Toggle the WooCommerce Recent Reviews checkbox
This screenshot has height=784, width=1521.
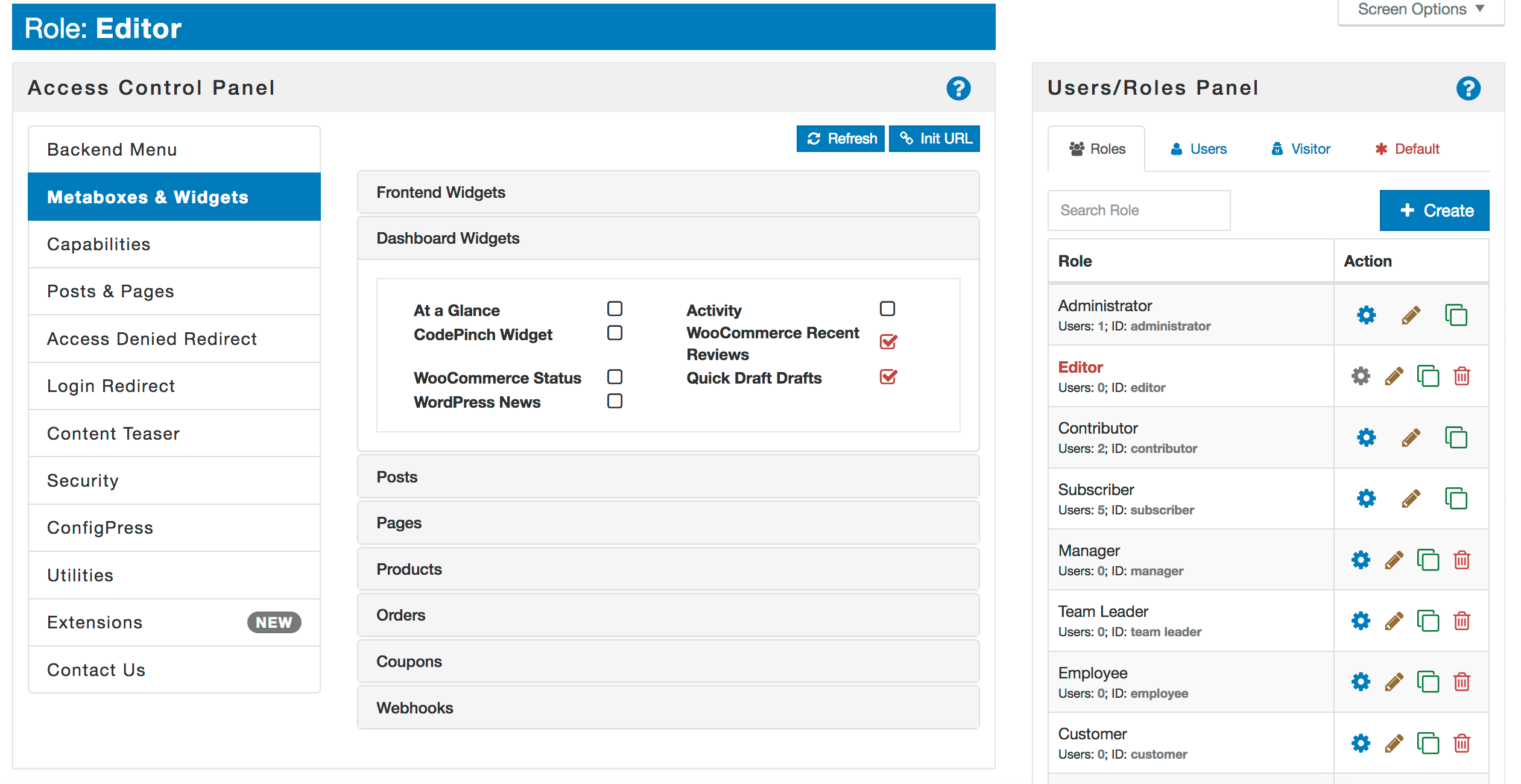click(888, 343)
